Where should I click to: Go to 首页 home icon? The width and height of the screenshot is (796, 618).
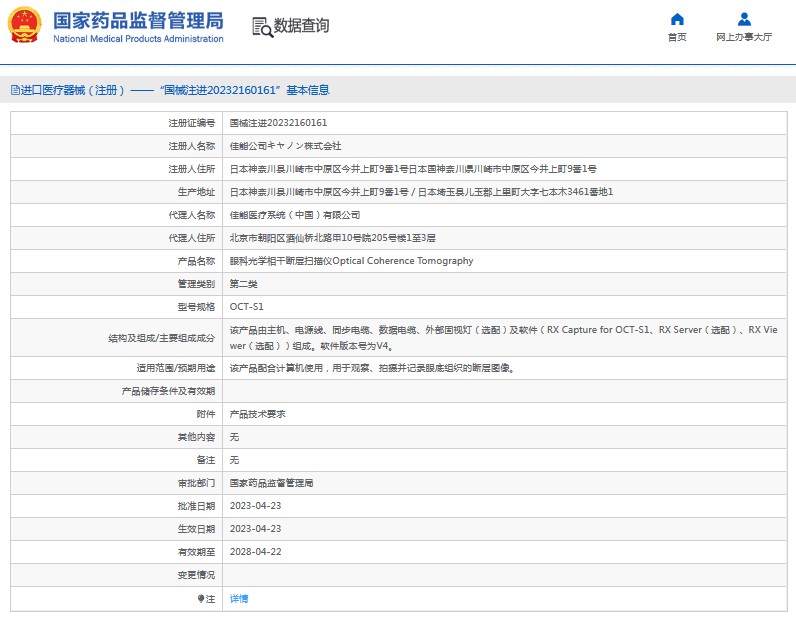point(677,19)
